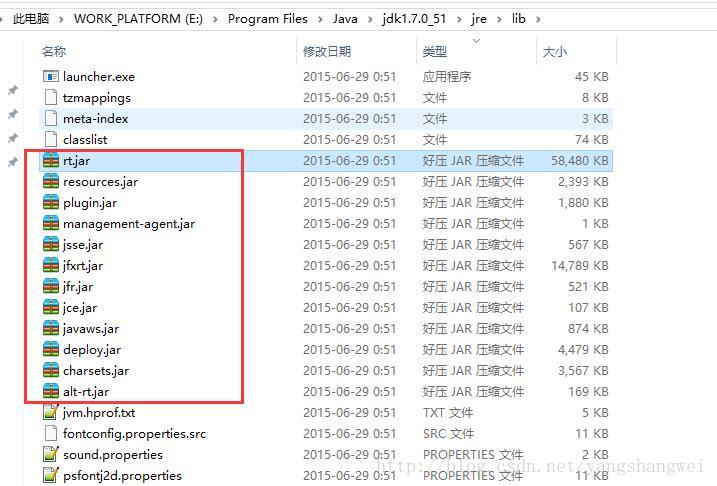Click the alt-rt.jar archive icon

(x=51, y=391)
